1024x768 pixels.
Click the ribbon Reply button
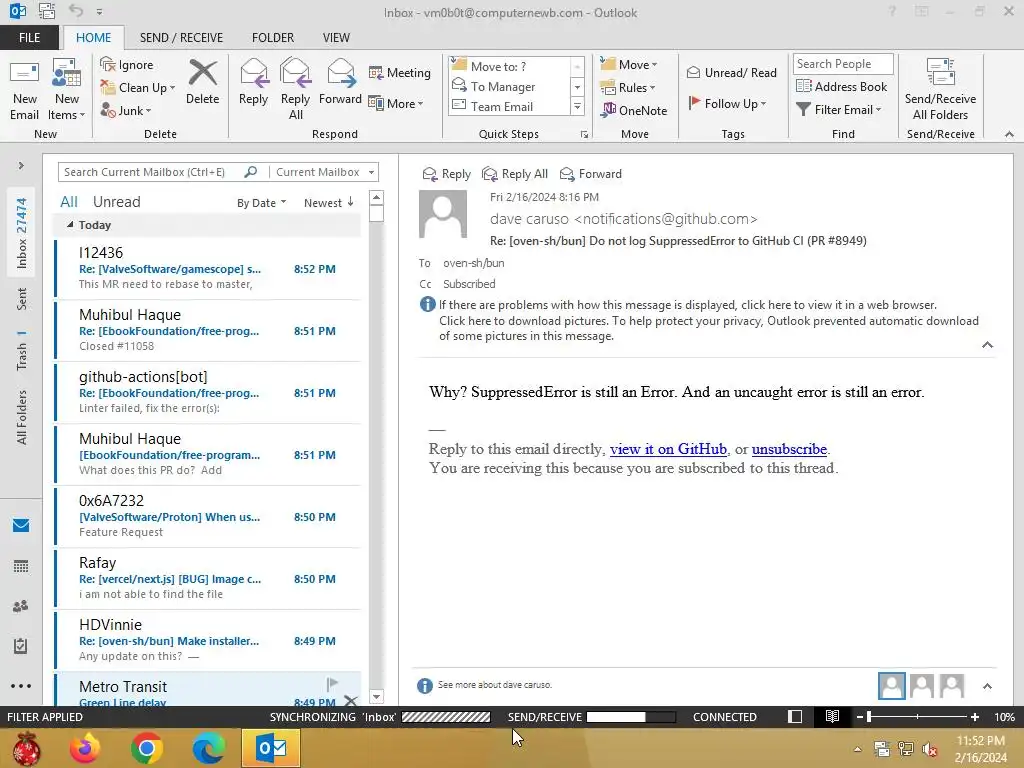click(x=253, y=82)
